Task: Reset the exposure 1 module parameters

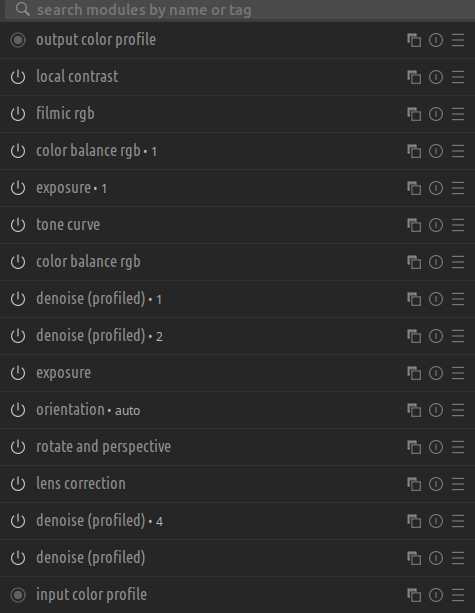Action: coord(436,188)
